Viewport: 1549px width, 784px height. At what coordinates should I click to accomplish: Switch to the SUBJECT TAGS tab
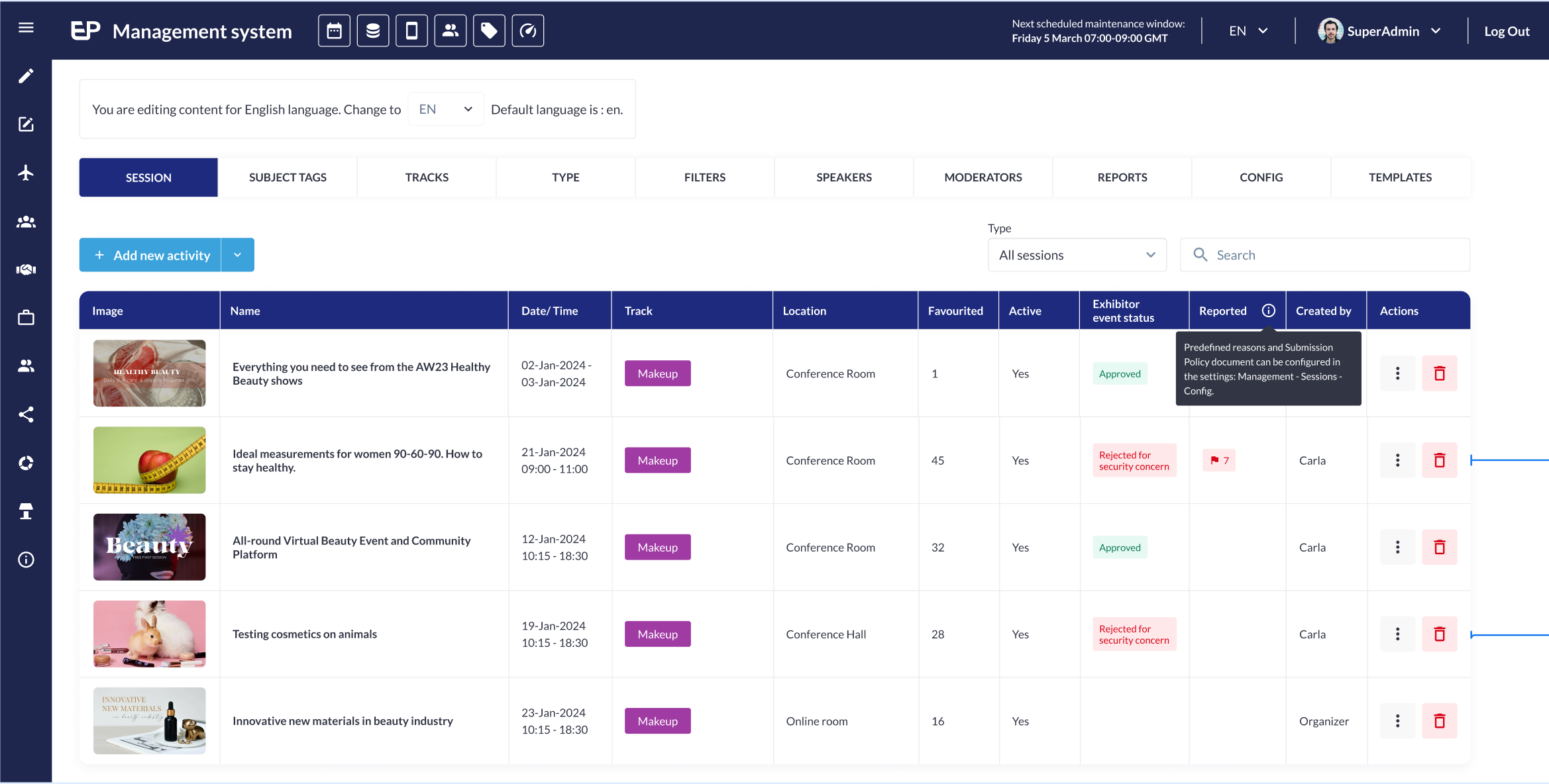288,177
